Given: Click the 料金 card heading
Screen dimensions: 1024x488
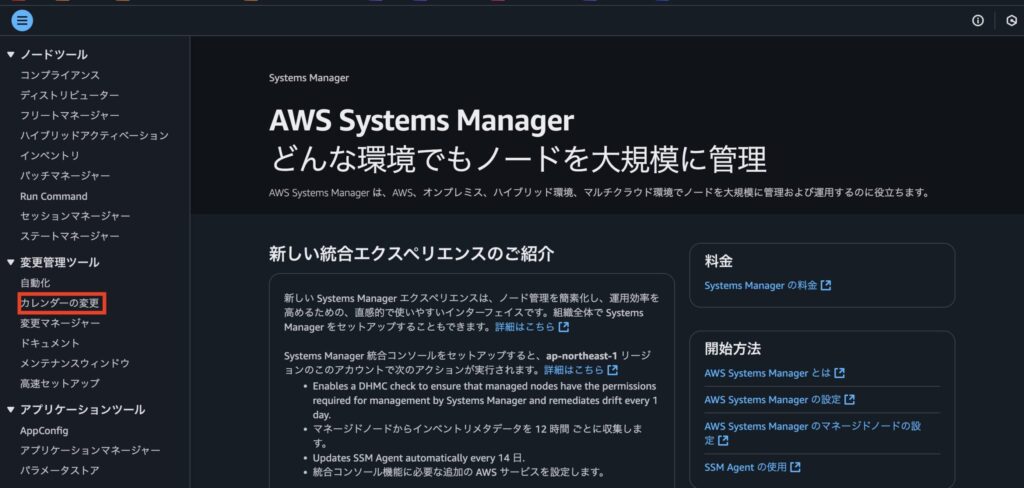Looking at the screenshot, I should click(x=718, y=261).
